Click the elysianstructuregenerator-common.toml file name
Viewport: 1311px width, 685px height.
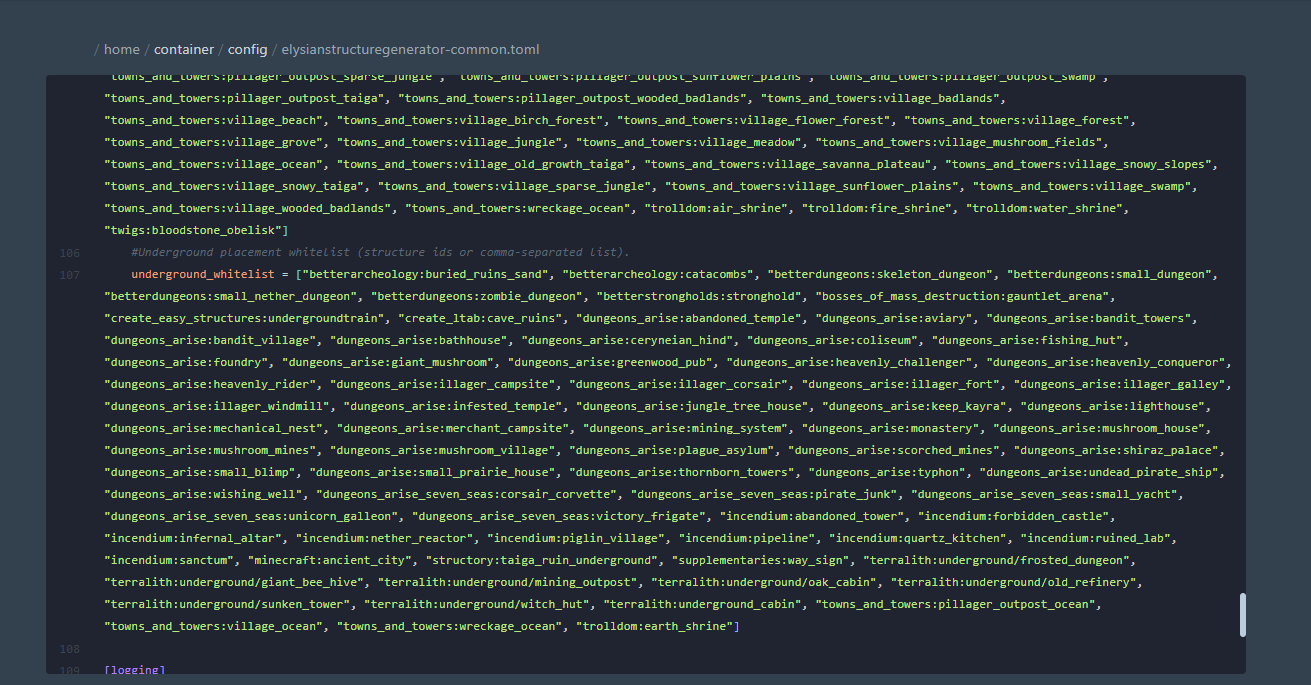tap(411, 49)
